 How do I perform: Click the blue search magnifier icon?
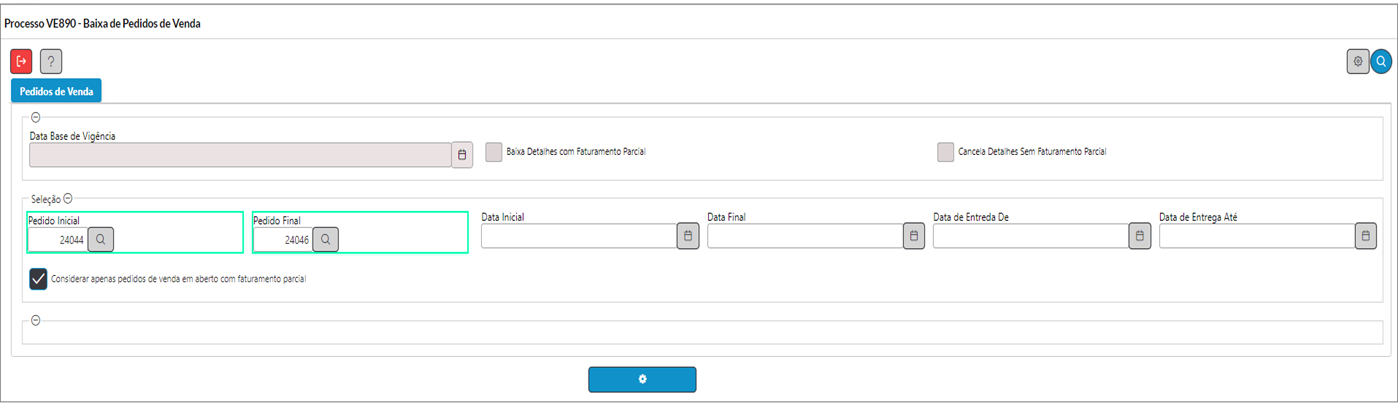coord(1381,61)
